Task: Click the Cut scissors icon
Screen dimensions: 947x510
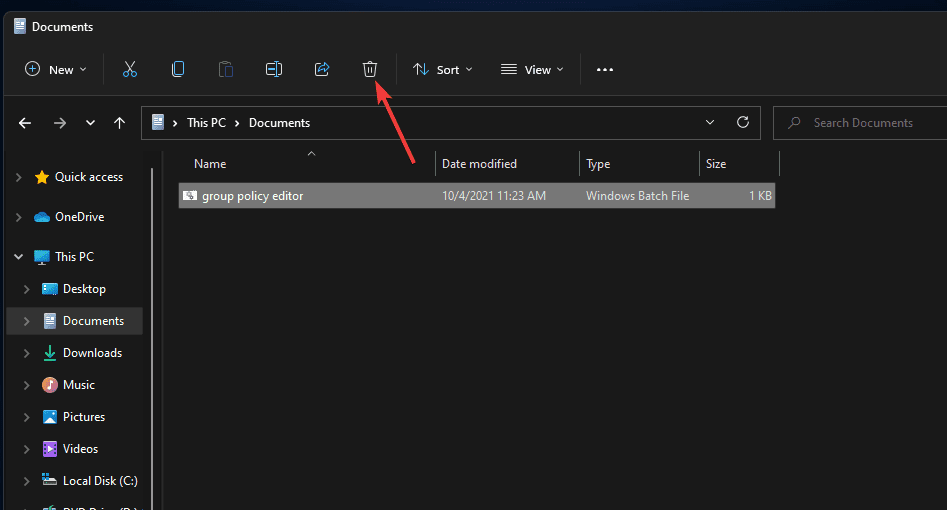Action: [x=129, y=69]
